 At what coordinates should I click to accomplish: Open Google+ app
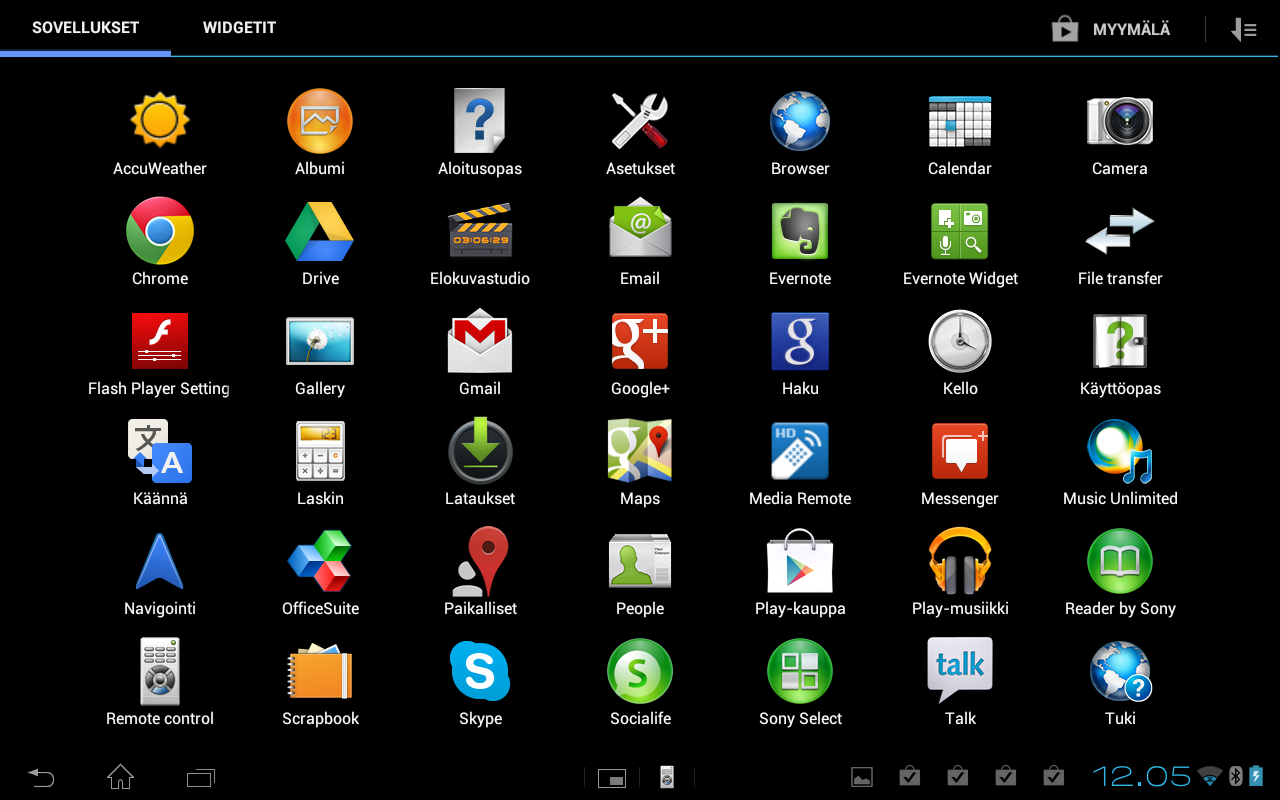click(640, 341)
